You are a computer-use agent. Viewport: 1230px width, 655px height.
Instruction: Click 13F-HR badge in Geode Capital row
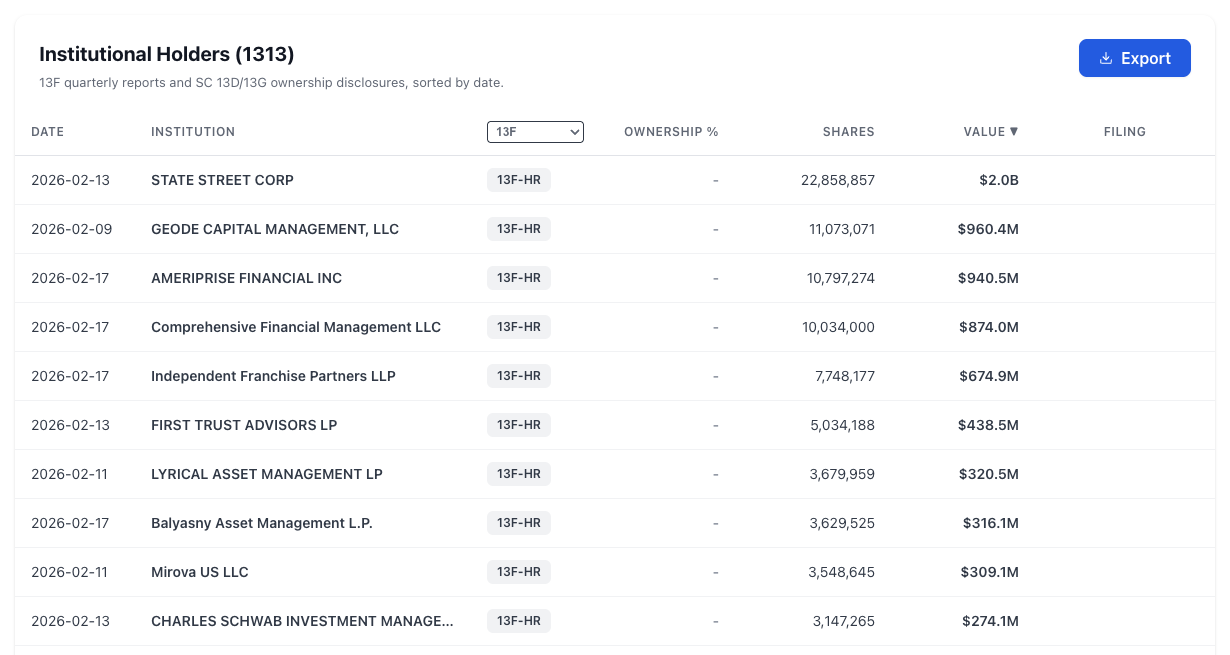[519, 229]
